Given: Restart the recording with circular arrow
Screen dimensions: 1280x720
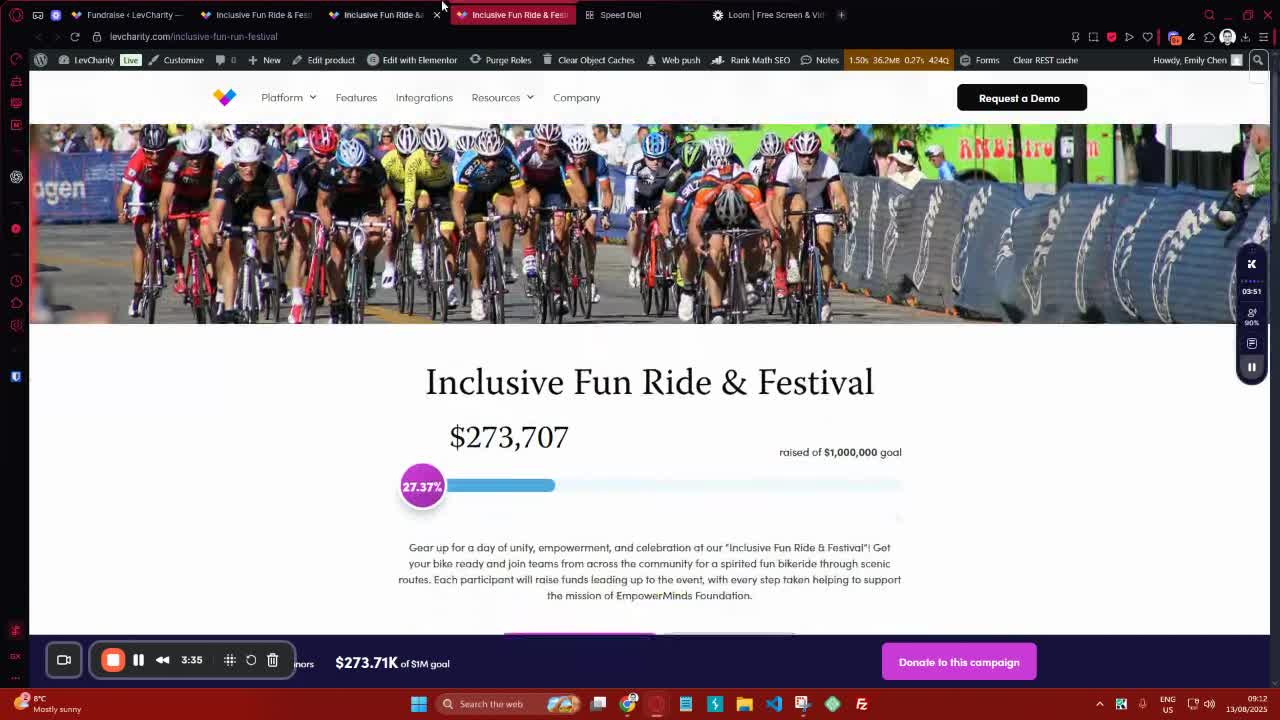Looking at the screenshot, I should 251,660.
